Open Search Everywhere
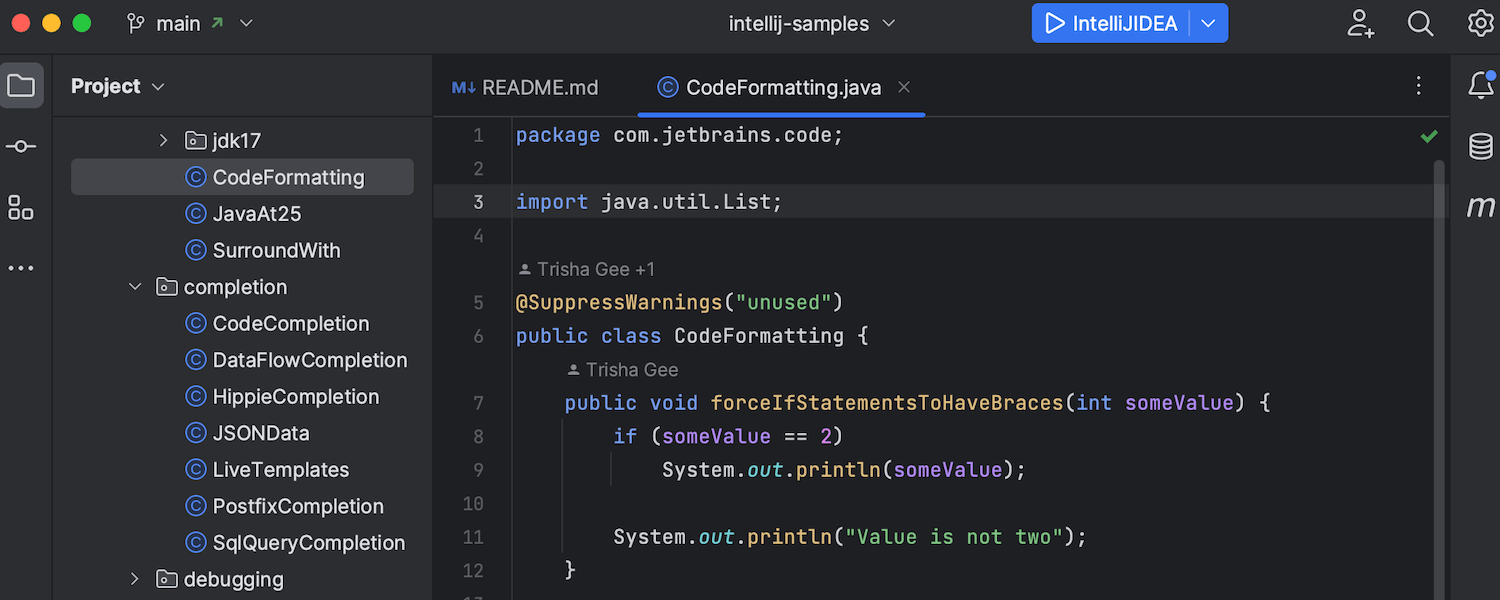Image resolution: width=1500 pixels, height=600 pixels. tap(1420, 23)
